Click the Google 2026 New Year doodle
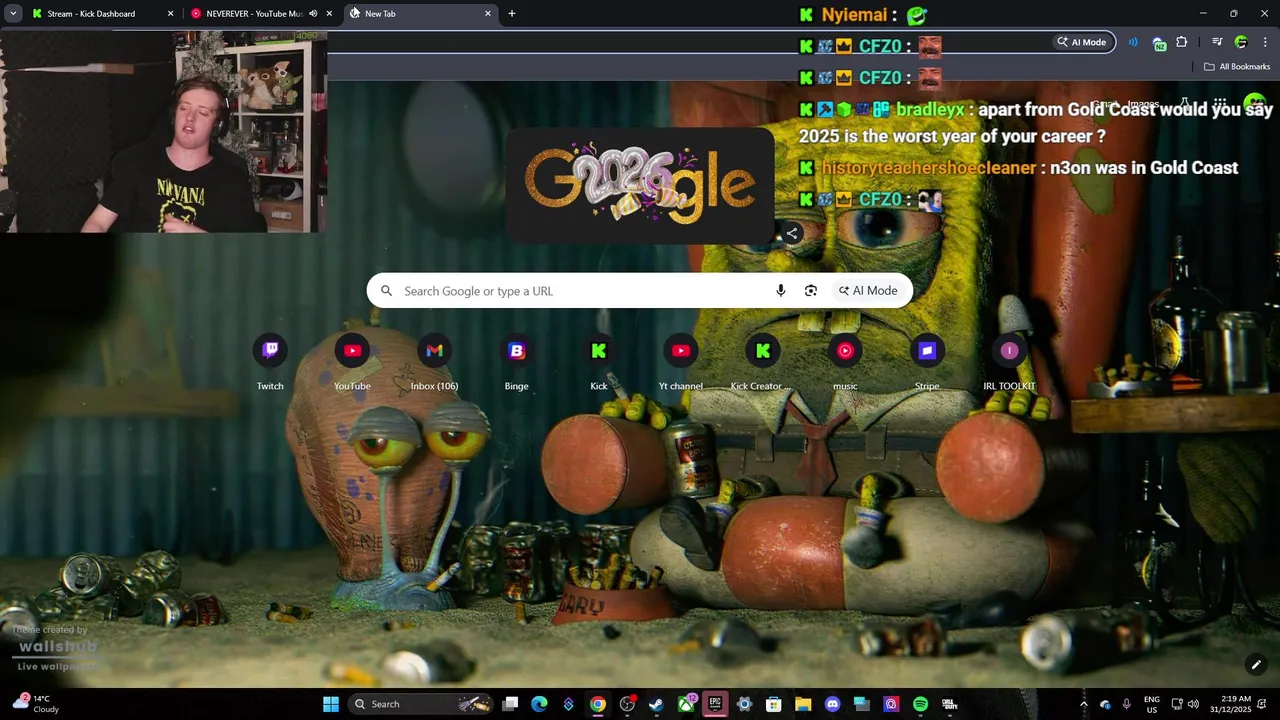Screen dimensions: 1280x720 tap(640, 185)
